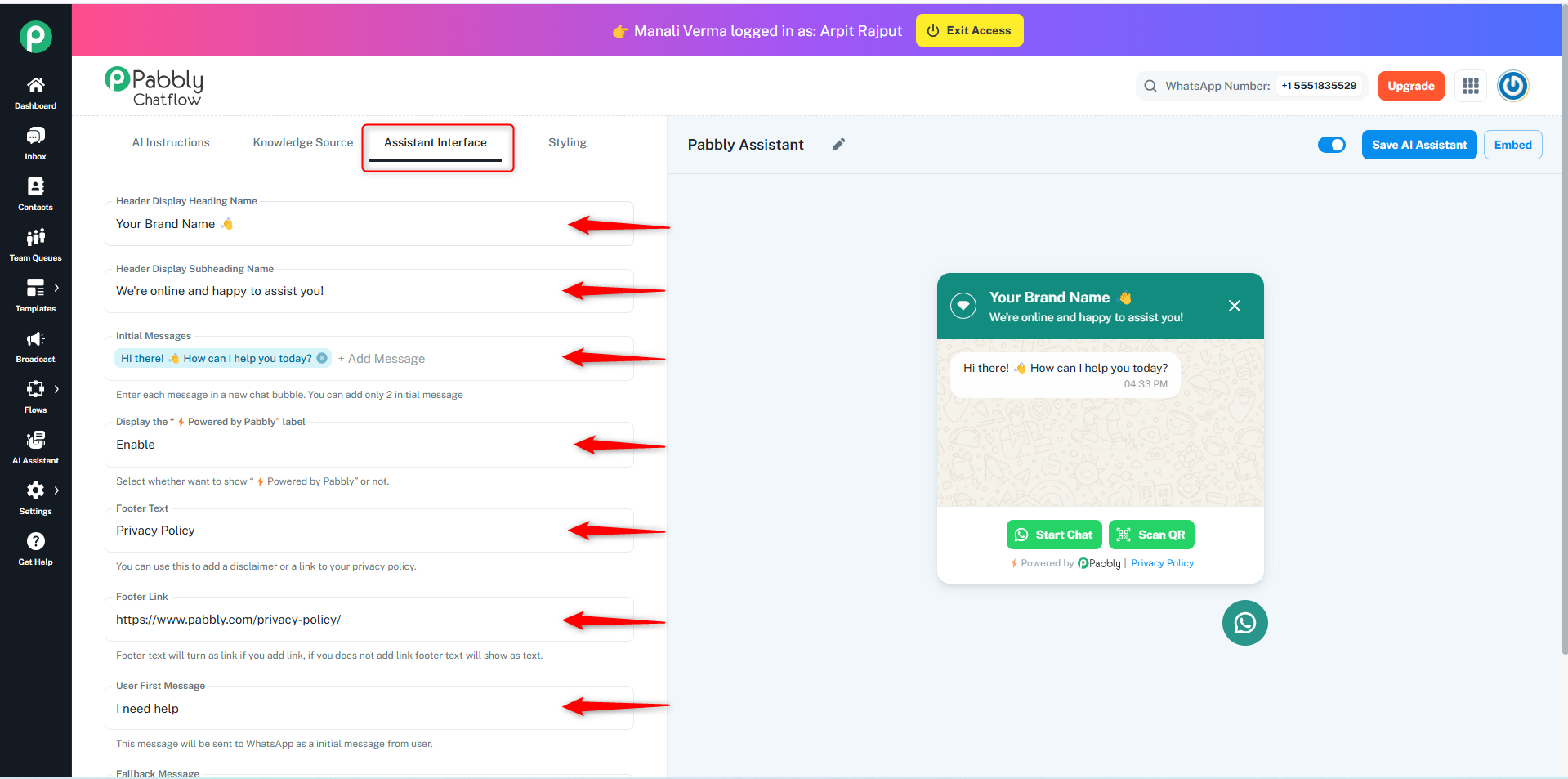
Task: Open the Templates sidebar icon
Action: point(35,288)
